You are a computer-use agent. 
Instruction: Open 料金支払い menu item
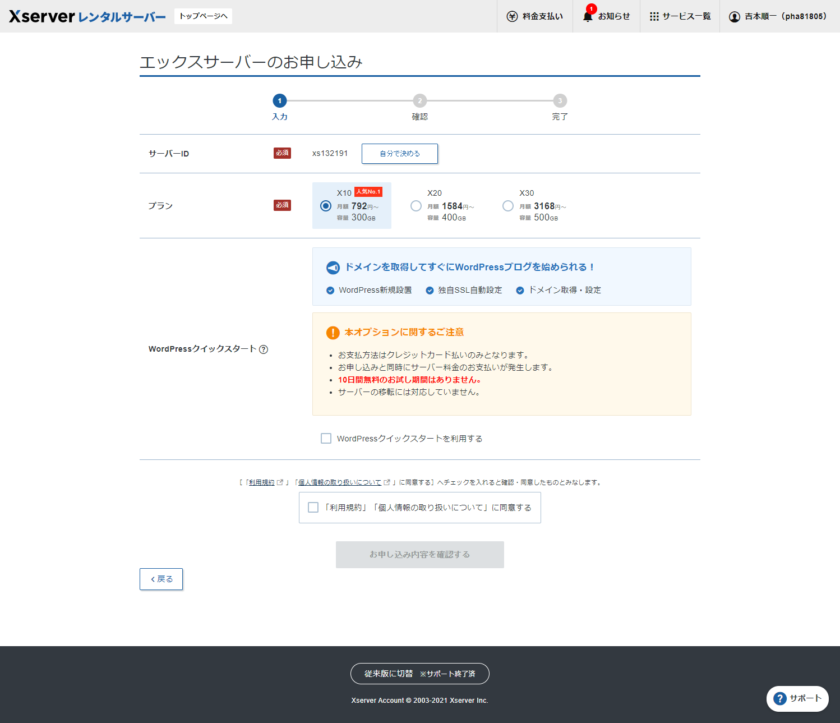(535, 16)
